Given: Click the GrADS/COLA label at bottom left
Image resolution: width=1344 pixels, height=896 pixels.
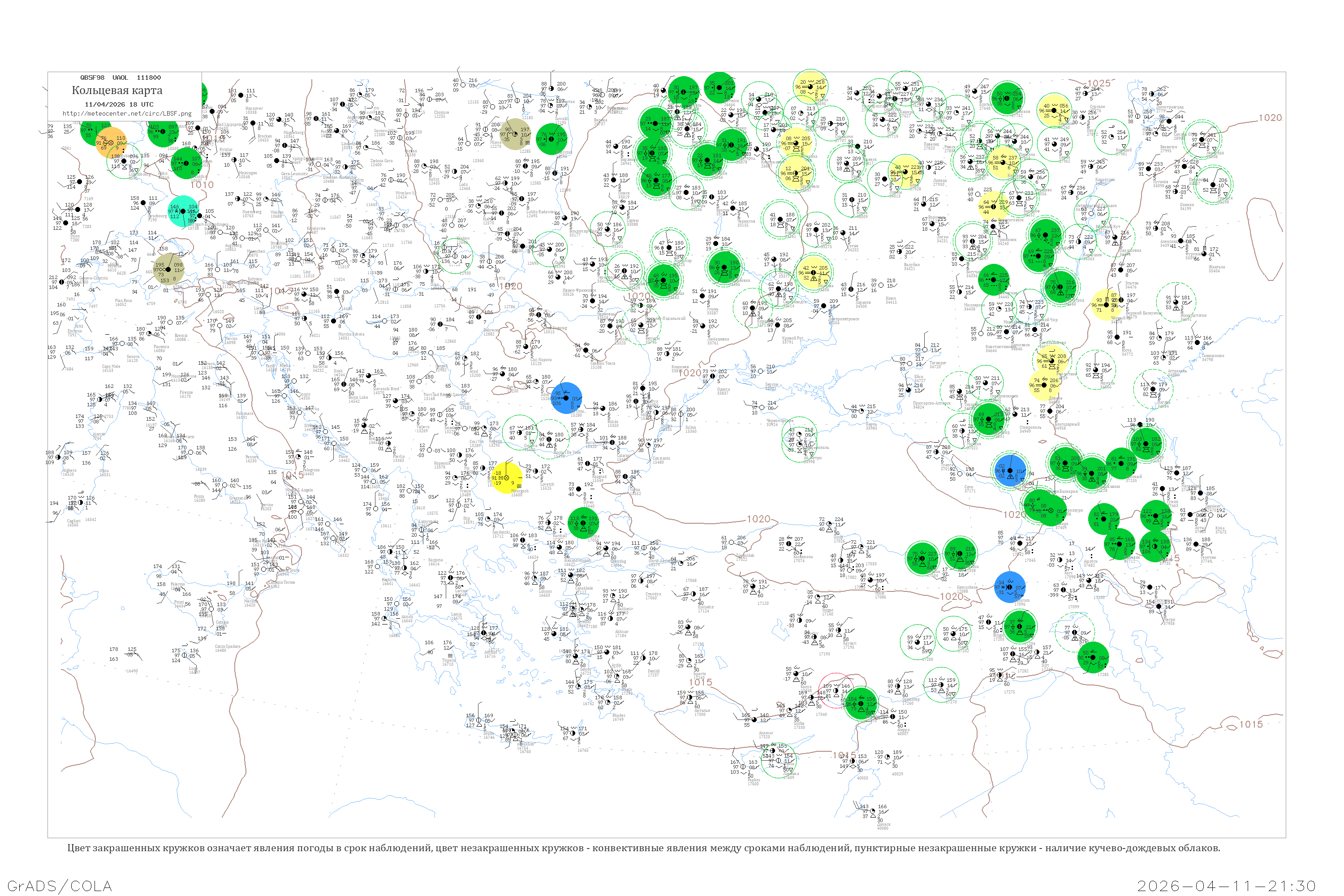Looking at the screenshot, I should (60, 886).
